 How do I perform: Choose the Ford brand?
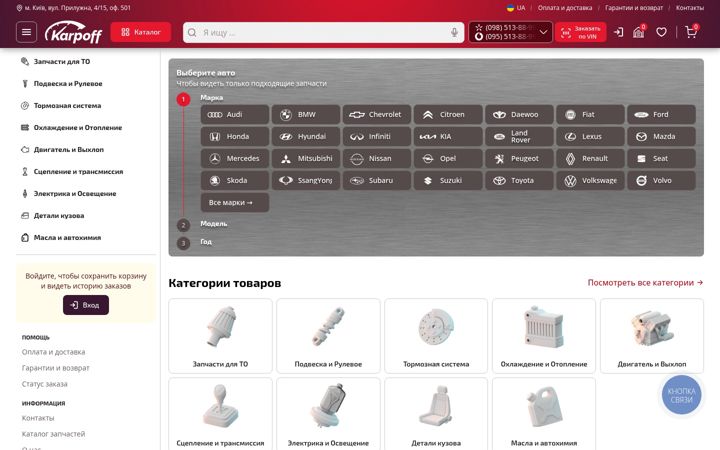point(661,114)
